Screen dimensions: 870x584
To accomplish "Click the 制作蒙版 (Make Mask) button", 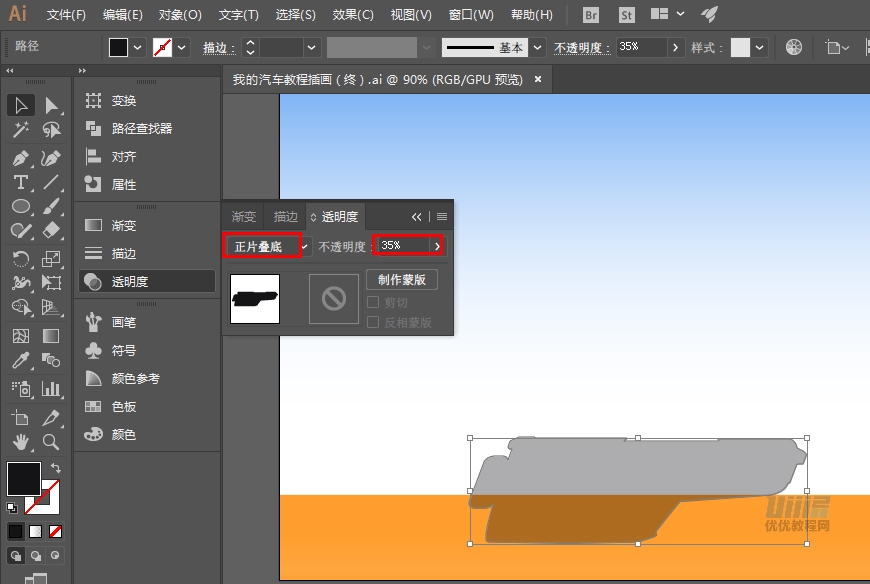I will tap(402, 280).
